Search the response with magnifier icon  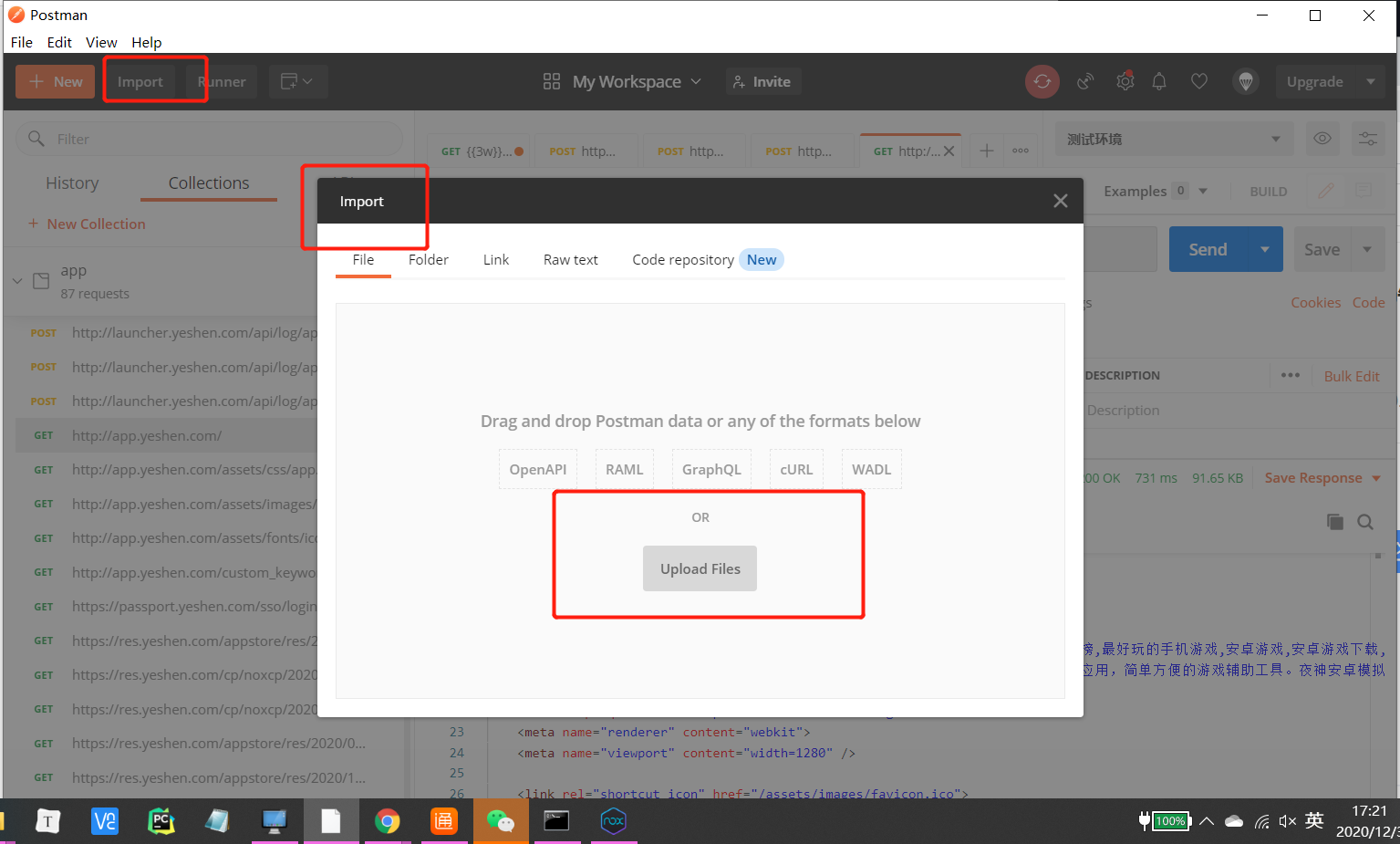[x=1365, y=522]
